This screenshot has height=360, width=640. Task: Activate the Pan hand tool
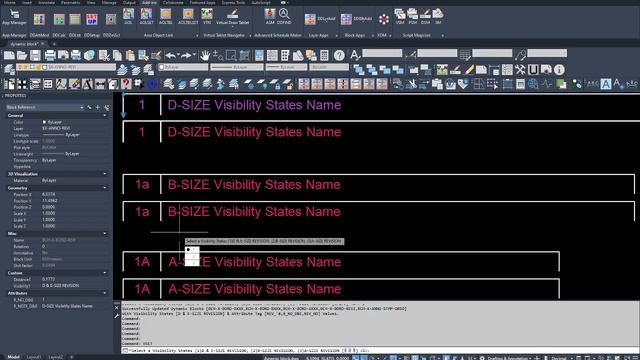coord(205,55)
